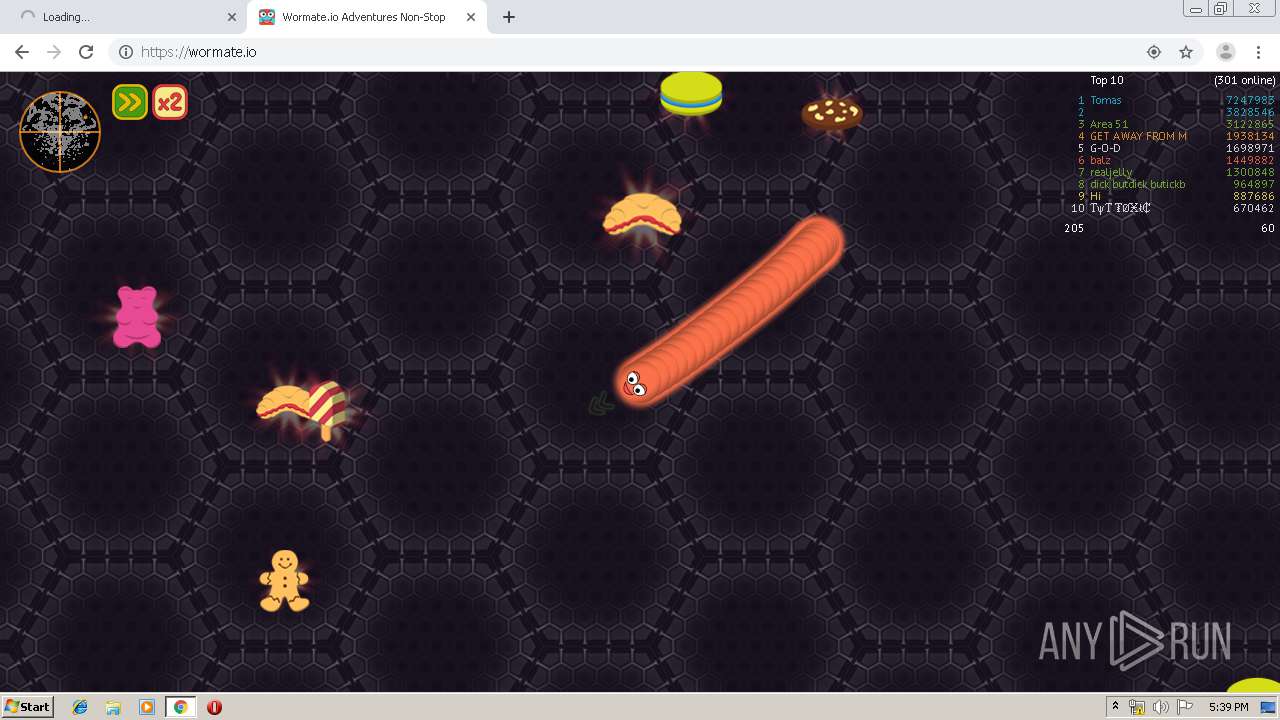The image size is (1280, 720).
Task: Click the volume speaker tray icon
Action: [1160, 707]
